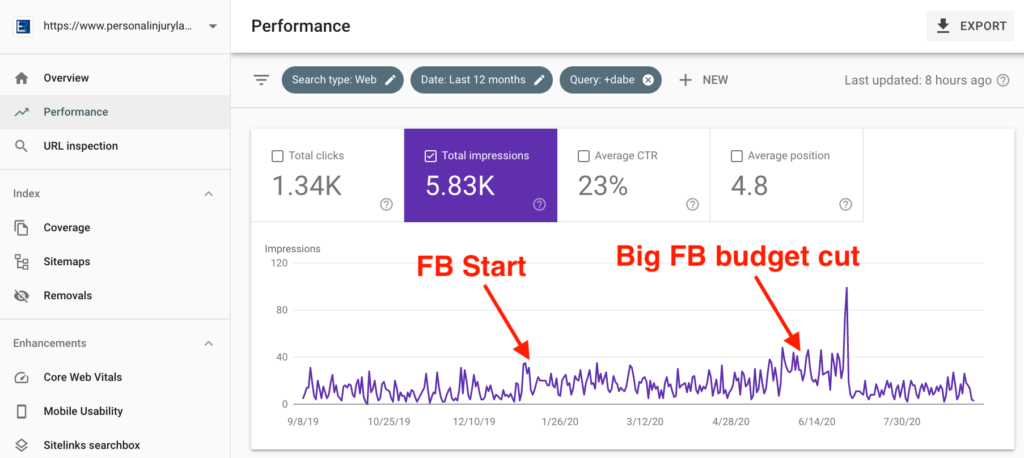Click help icon on Average position card

tap(845, 204)
